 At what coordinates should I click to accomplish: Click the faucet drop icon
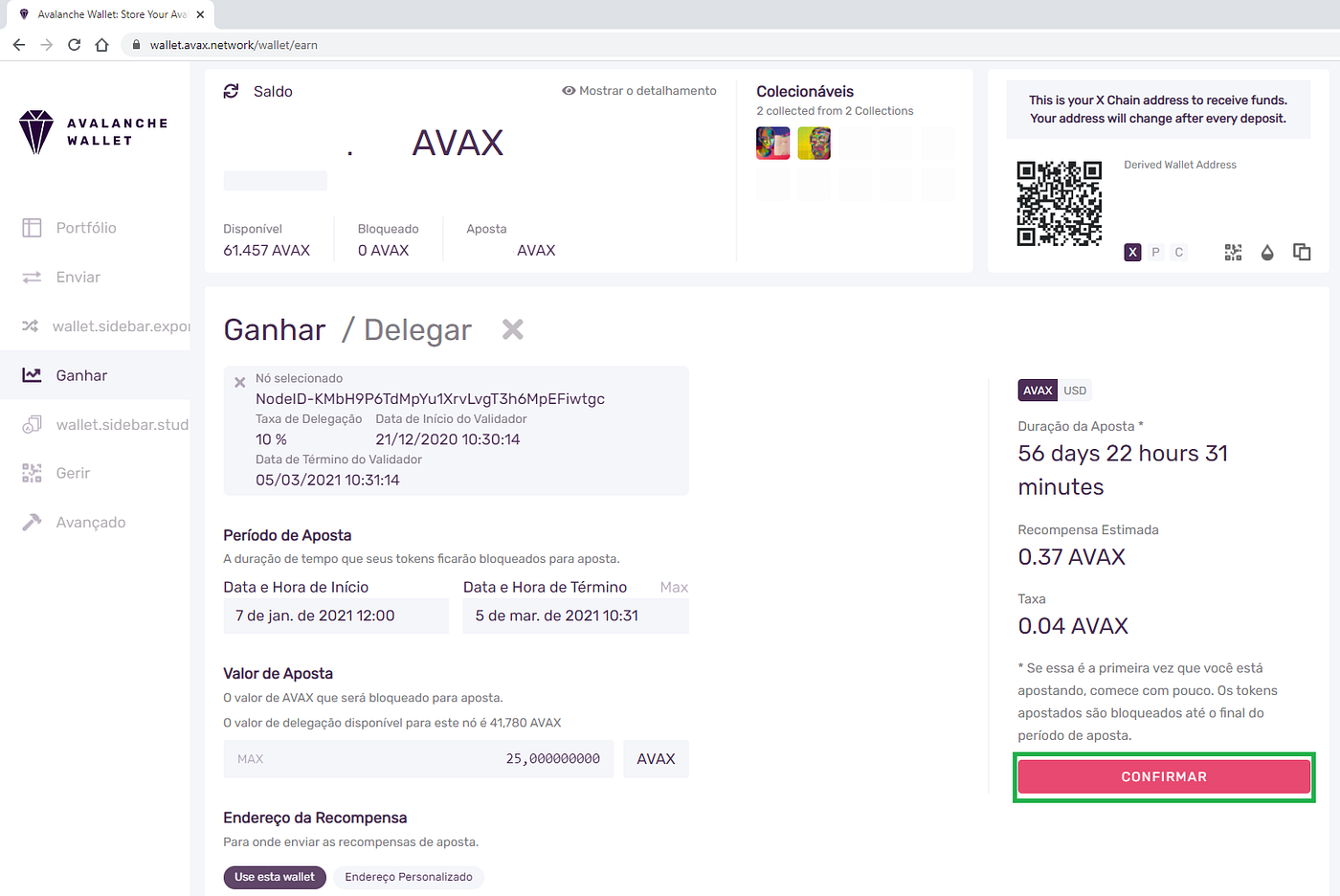[x=1267, y=252]
